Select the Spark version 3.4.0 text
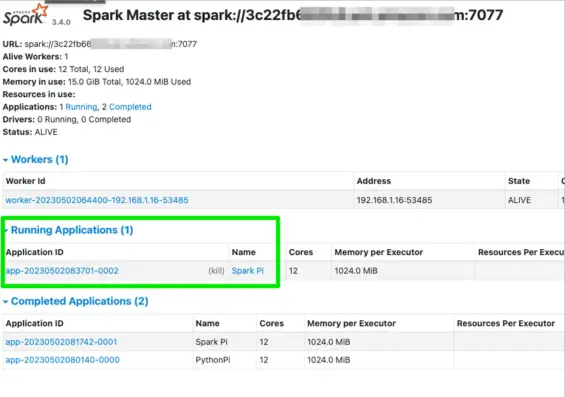Screen dimensions: 565x397 pos(61,22)
